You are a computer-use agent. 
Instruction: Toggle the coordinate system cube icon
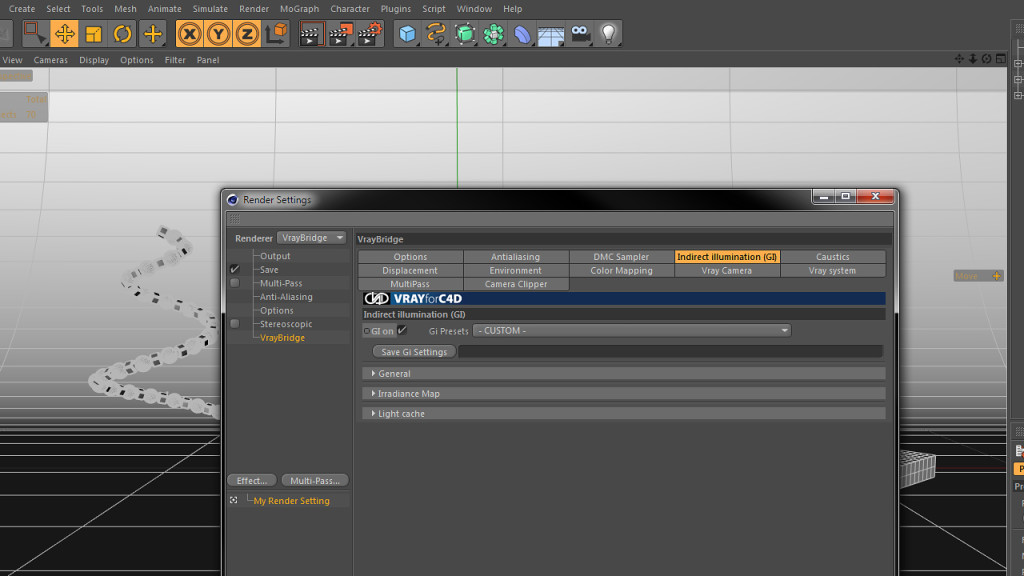pos(276,33)
